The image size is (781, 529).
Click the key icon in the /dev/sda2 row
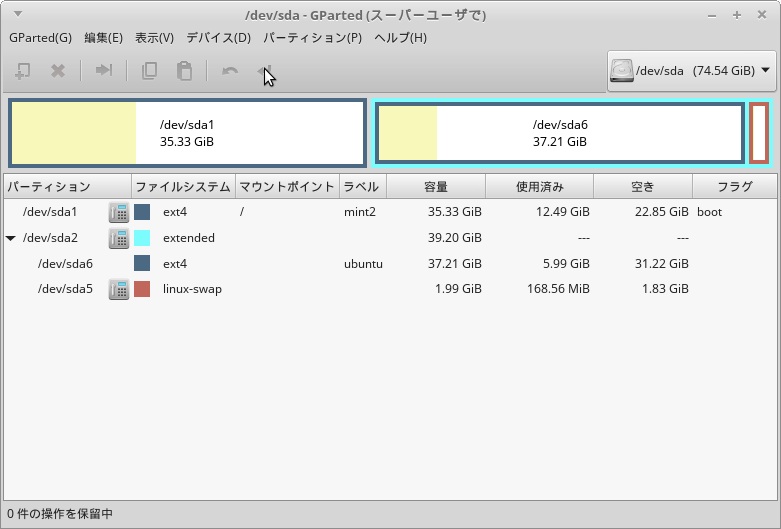[x=119, y=238]
